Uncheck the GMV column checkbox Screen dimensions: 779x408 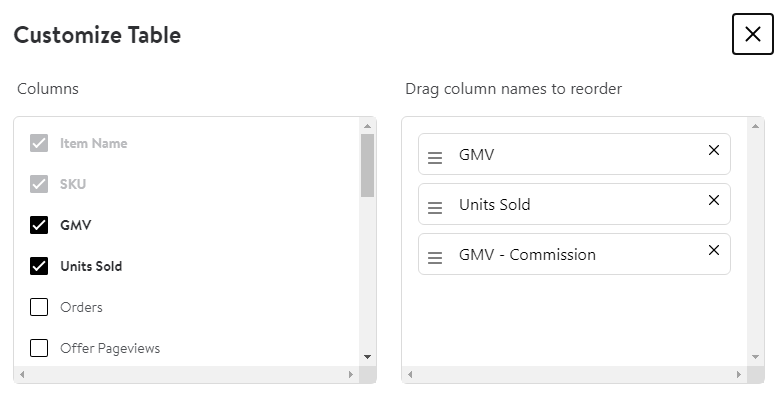click(x=39, y=225)
